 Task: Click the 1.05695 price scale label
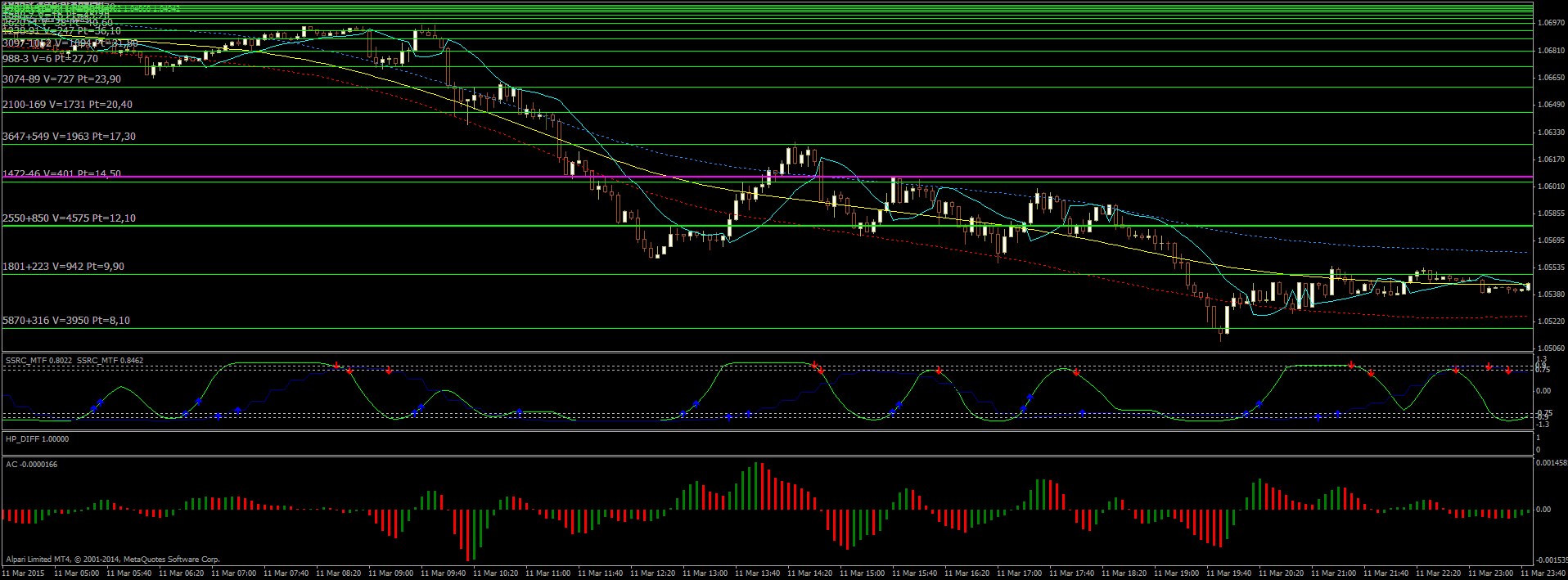1551,241
